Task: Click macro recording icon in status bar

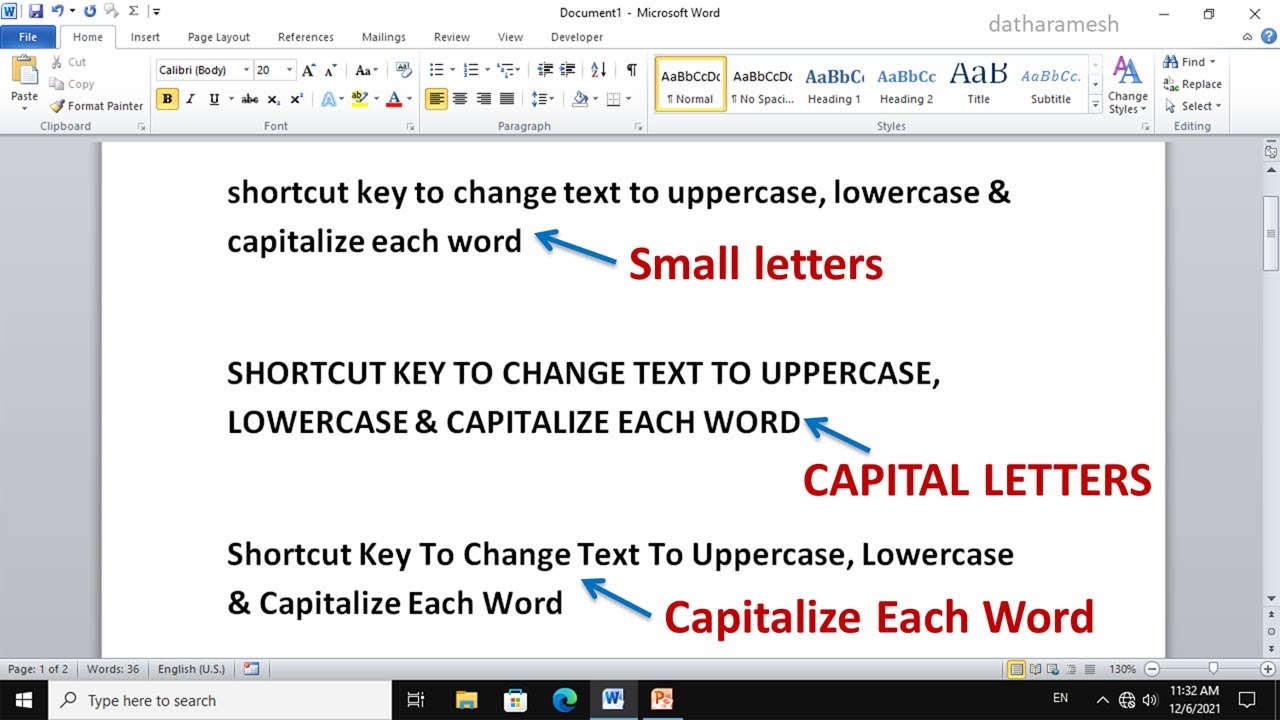Action: click(251, 669)
